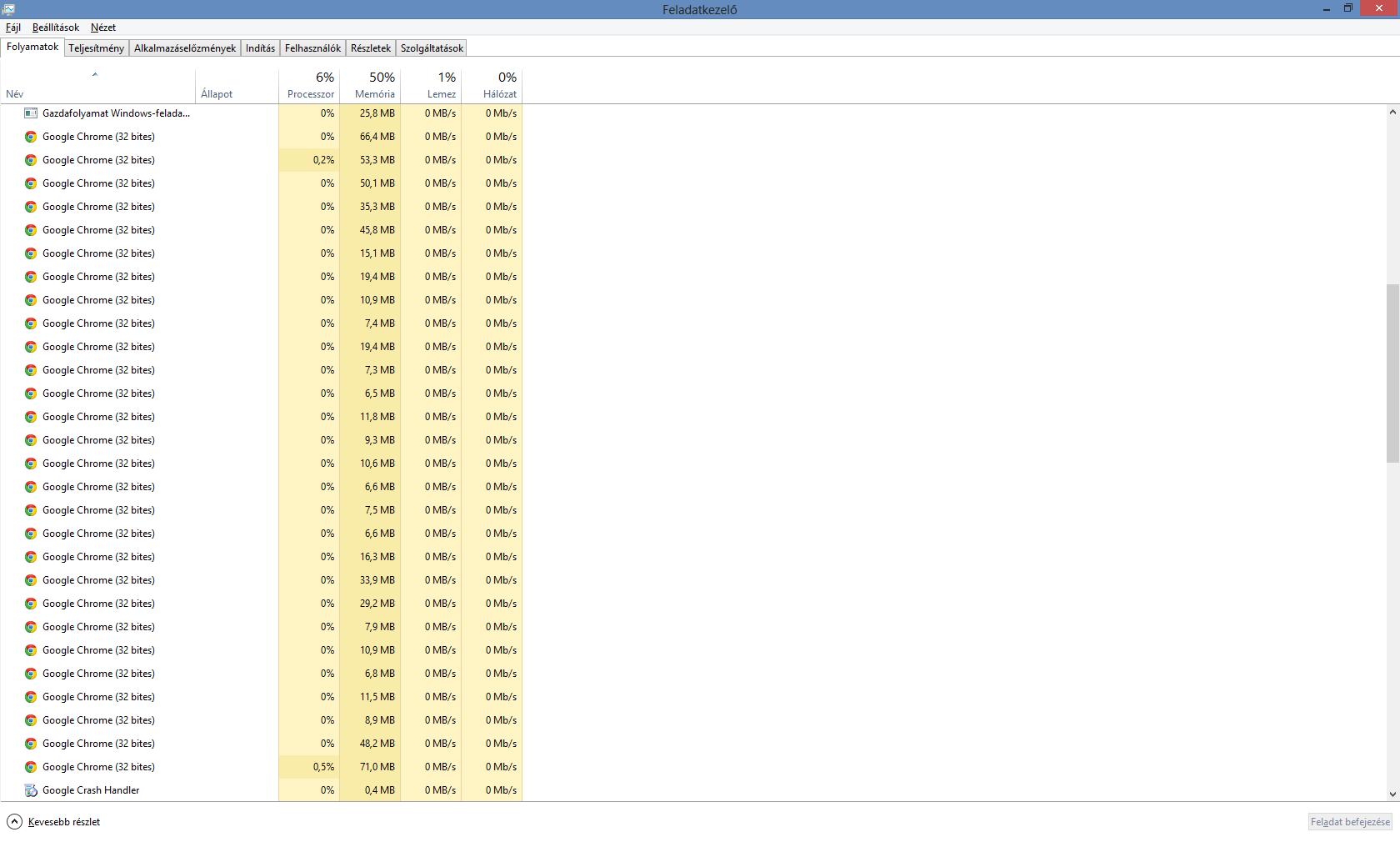This screenshot has height=842, width=1400.
Task: Open the Szolgáltatások tab
Action: coord(432,48)
